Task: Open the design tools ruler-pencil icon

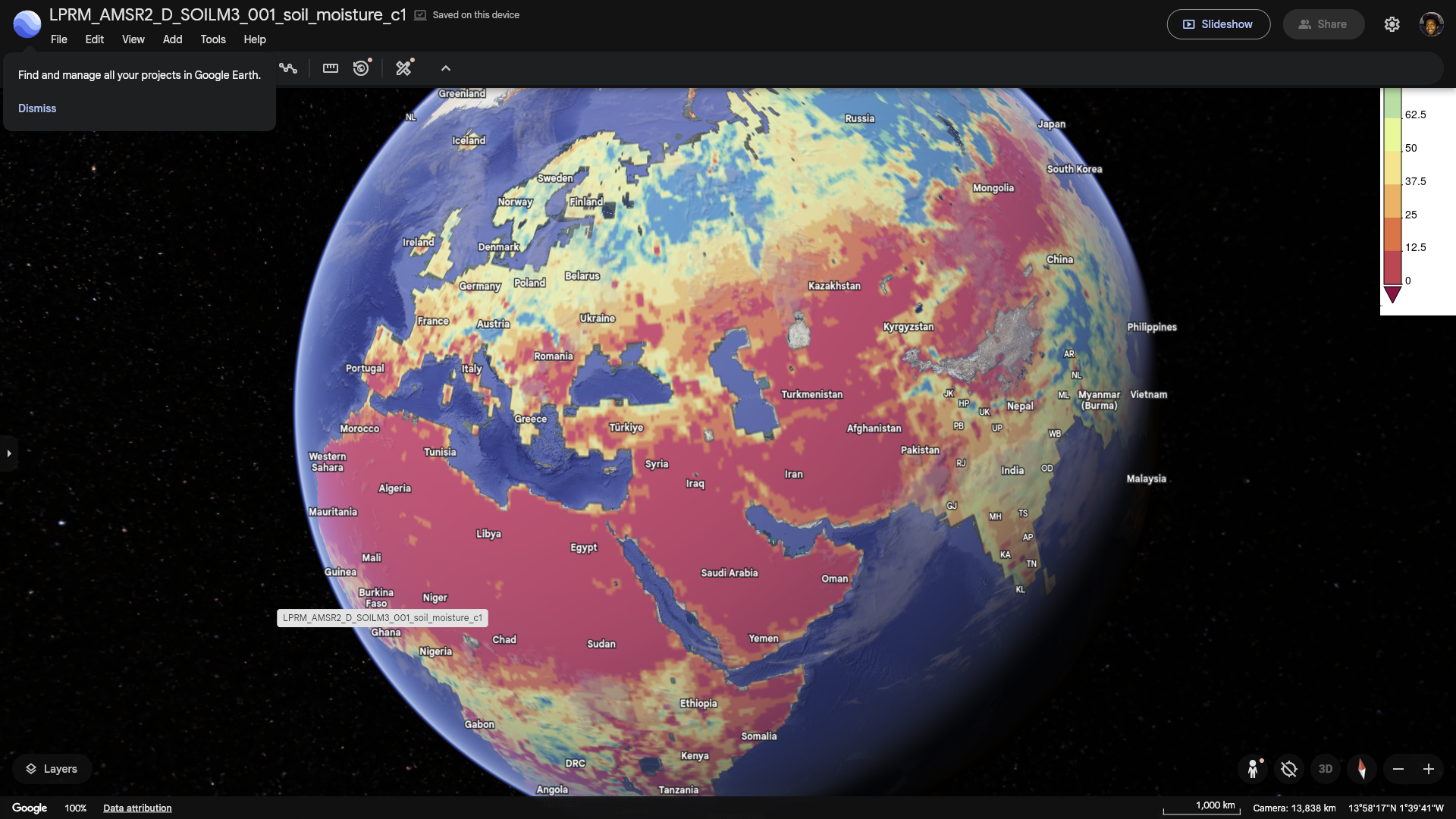Action: [x=404, y=68]
